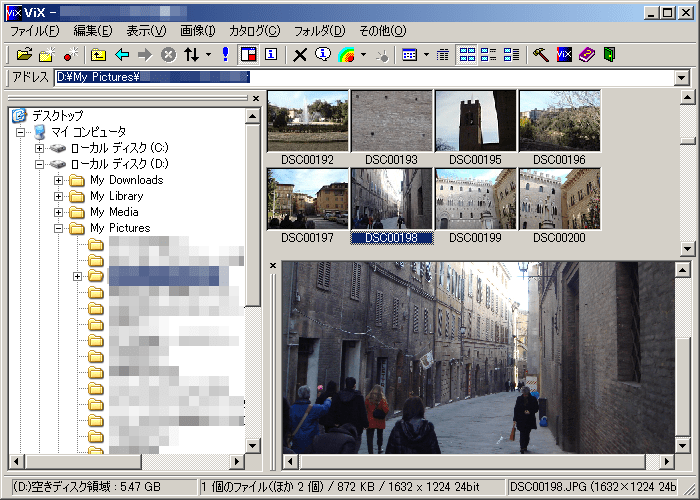The height and width of the screenshot is (500, 700).
Task: Open the フォルダ(D) menu
Action: [x=320, y=31]
